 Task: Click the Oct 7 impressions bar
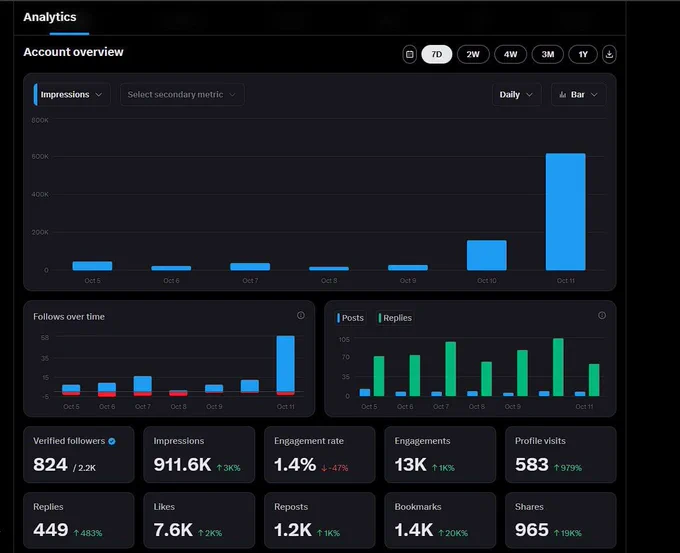(x=250, y=267)
